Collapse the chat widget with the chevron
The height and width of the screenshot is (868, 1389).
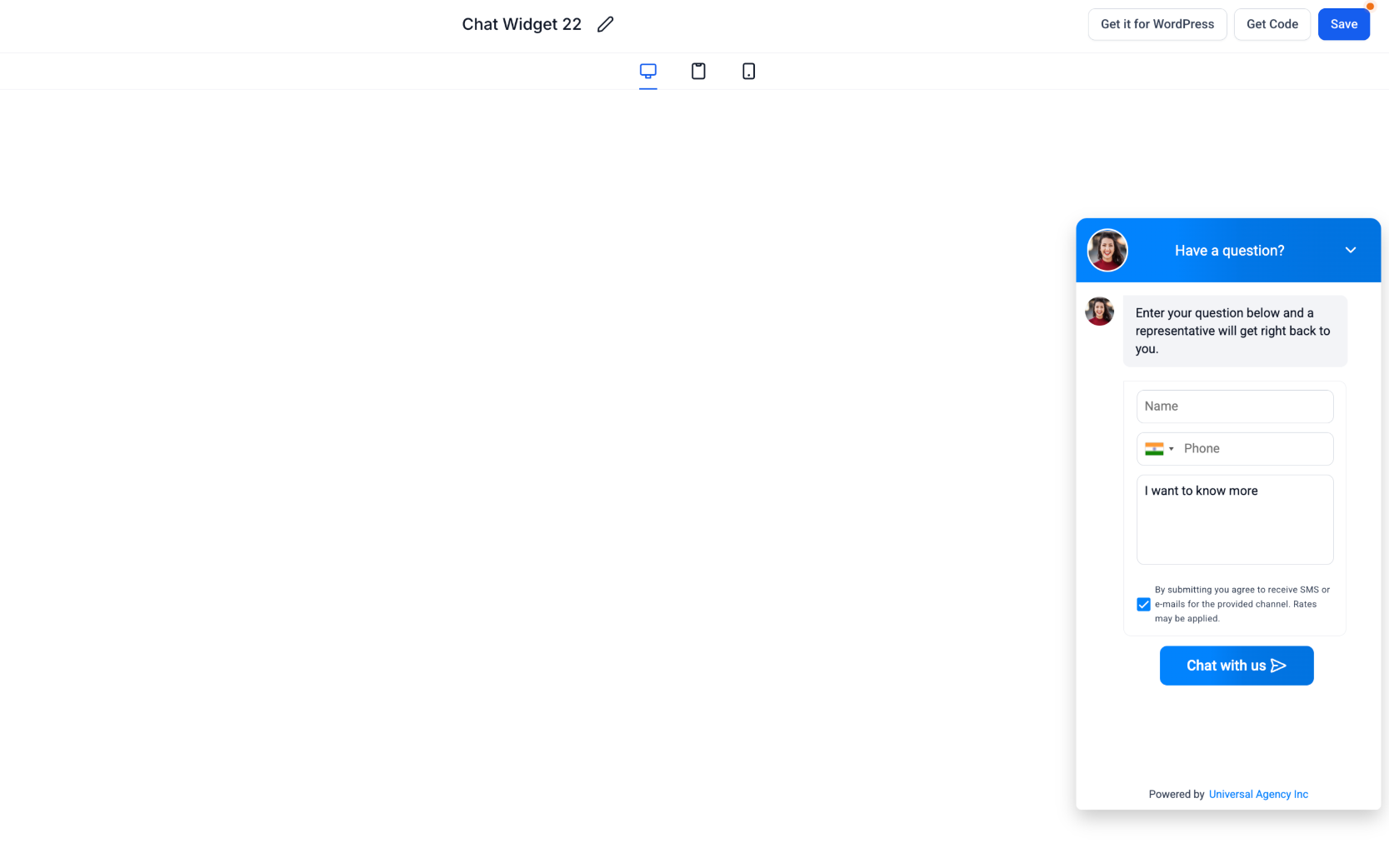coord(1350,250)
